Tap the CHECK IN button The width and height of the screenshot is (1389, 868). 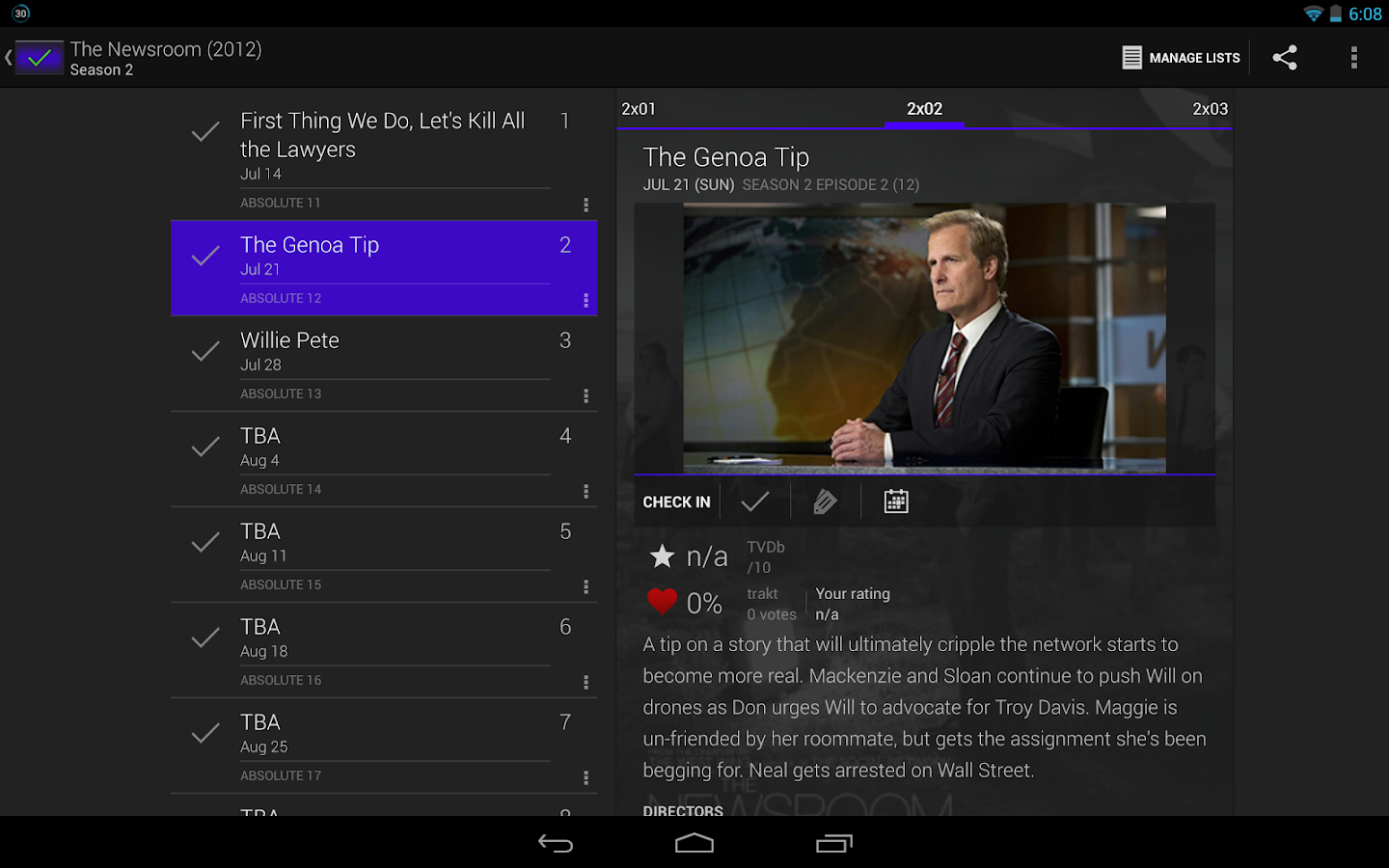[676, 502]
